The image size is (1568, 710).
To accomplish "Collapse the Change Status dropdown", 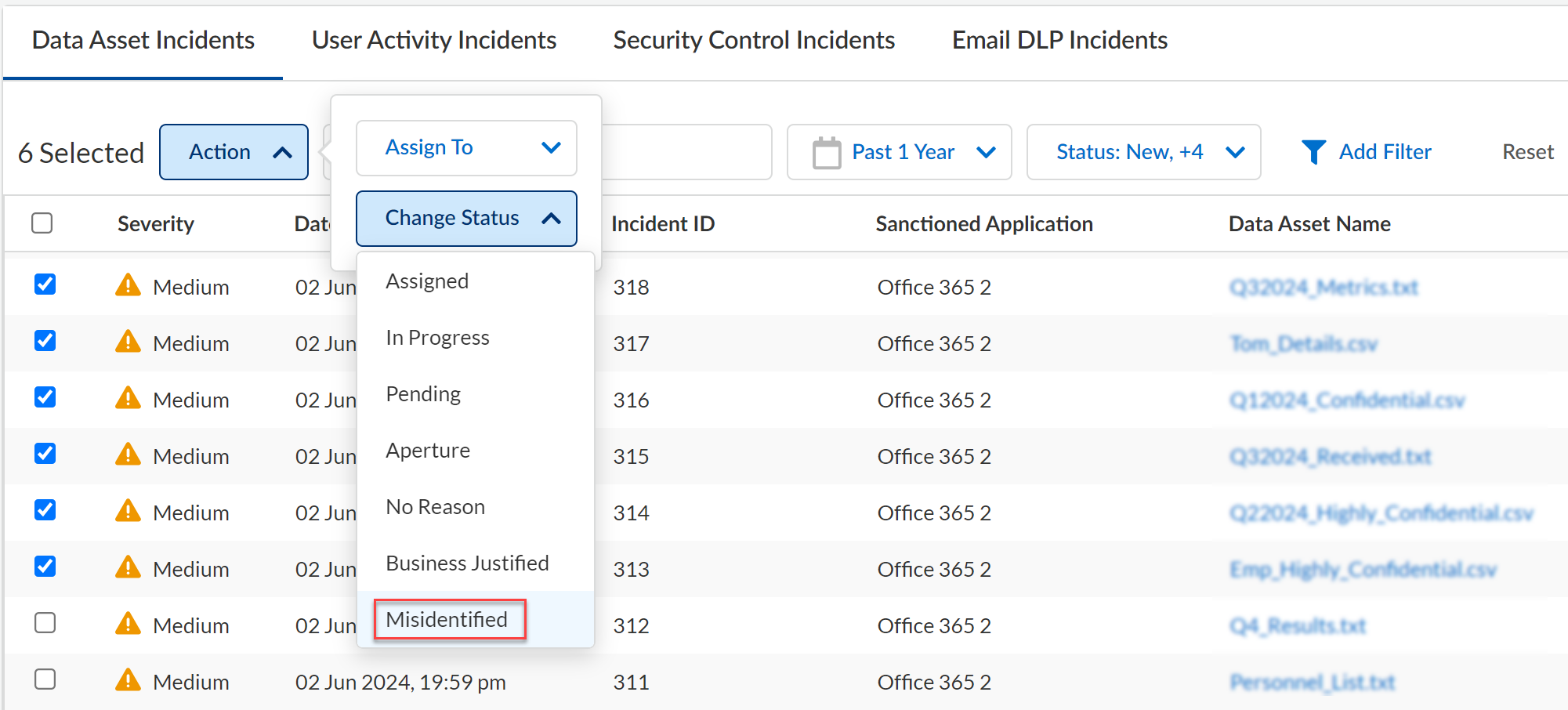I will point(466,219).
